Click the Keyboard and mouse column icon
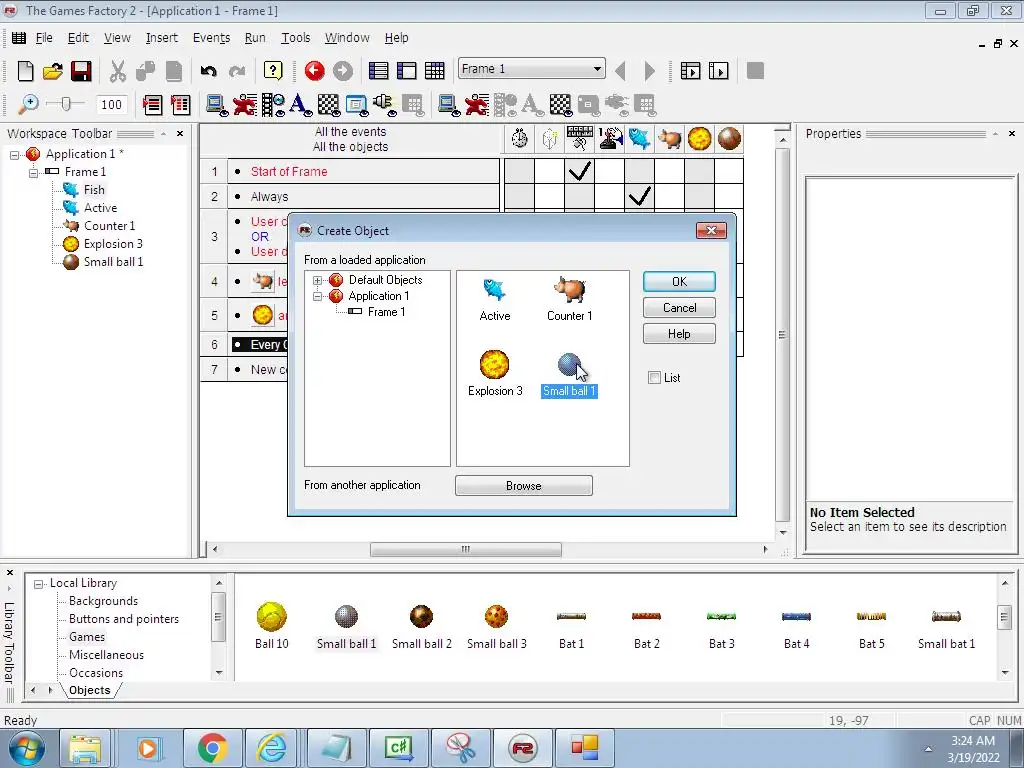 (580, 138)
